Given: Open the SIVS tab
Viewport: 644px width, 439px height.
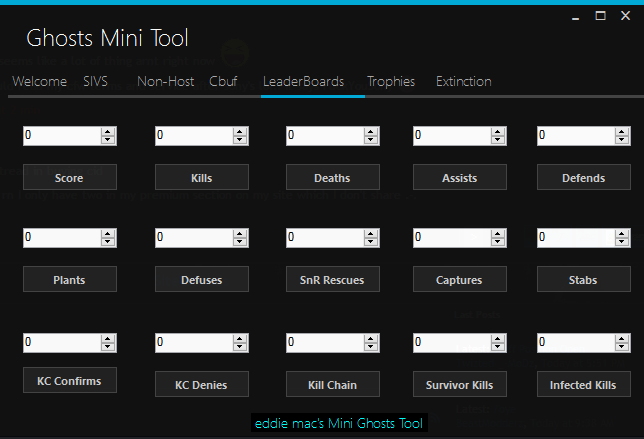Looking at the screenshot, I should 95,81.
